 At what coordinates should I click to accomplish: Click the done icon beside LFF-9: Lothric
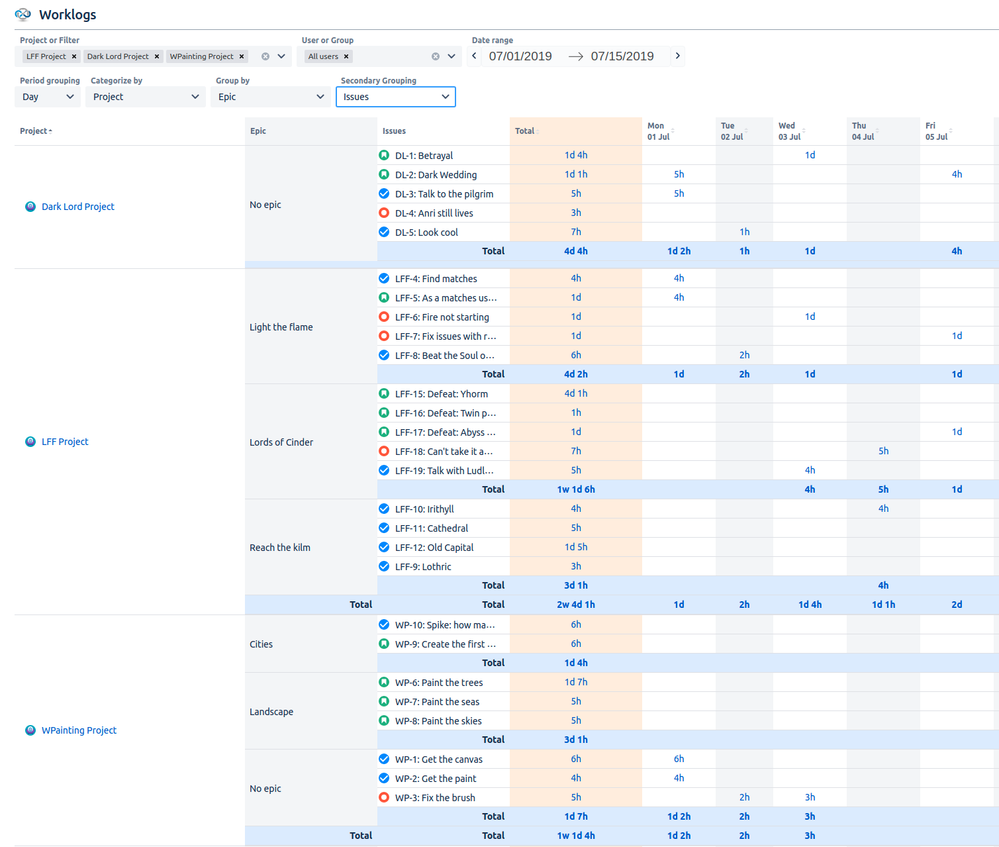383,566
